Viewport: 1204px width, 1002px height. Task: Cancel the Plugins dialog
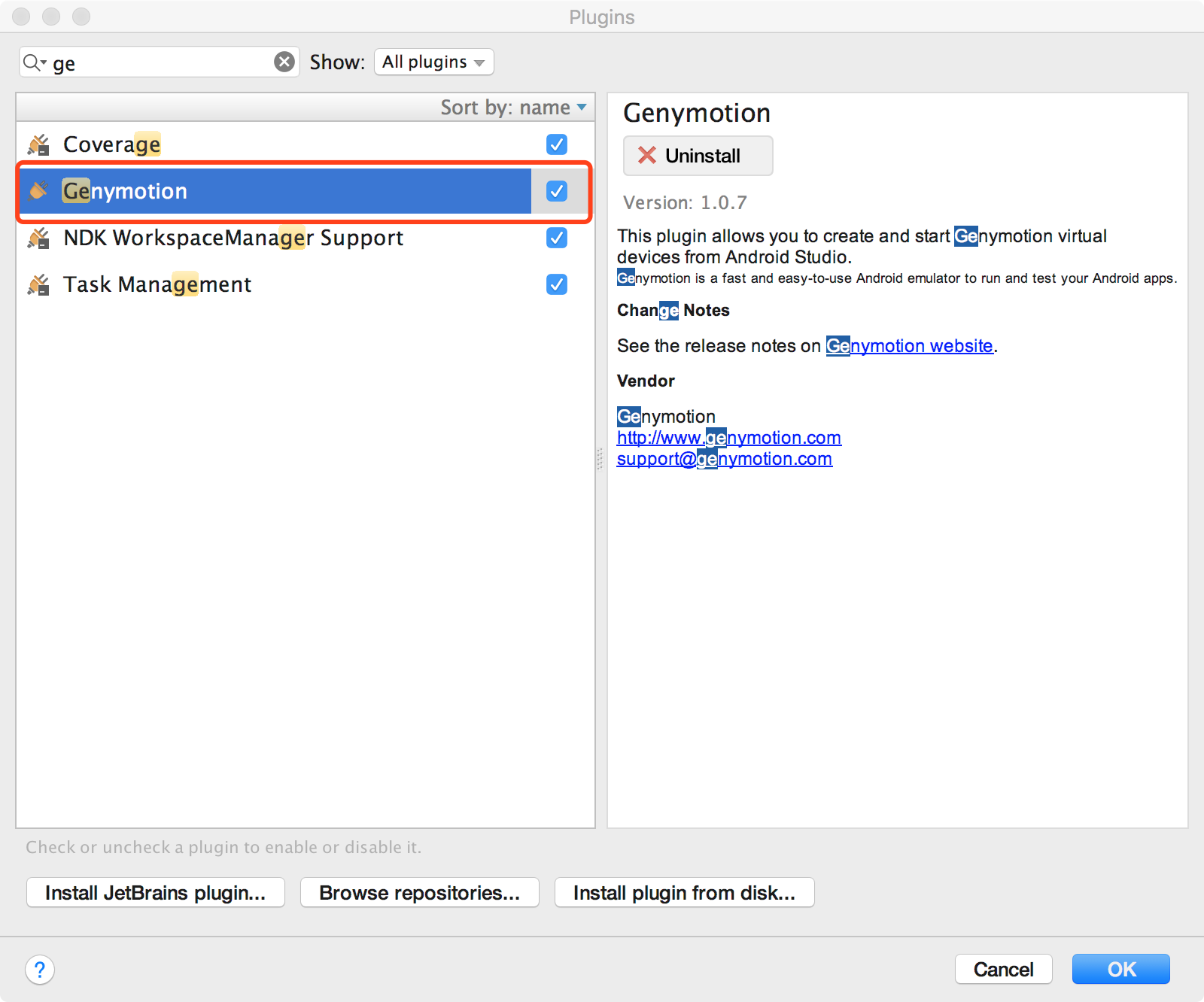click(1004, 969)
